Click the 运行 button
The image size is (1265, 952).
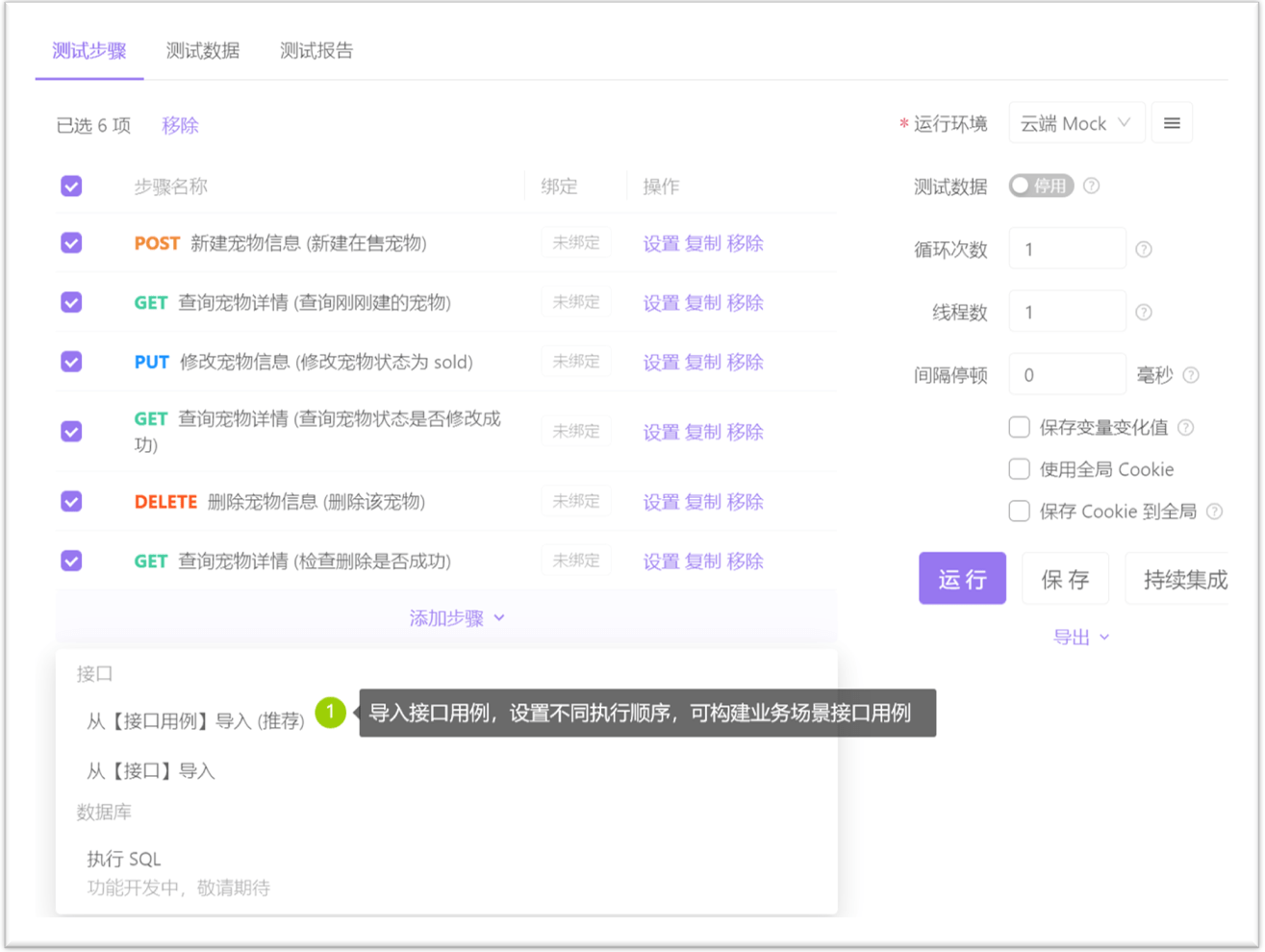pyautogui.click(x=962, y=578)
